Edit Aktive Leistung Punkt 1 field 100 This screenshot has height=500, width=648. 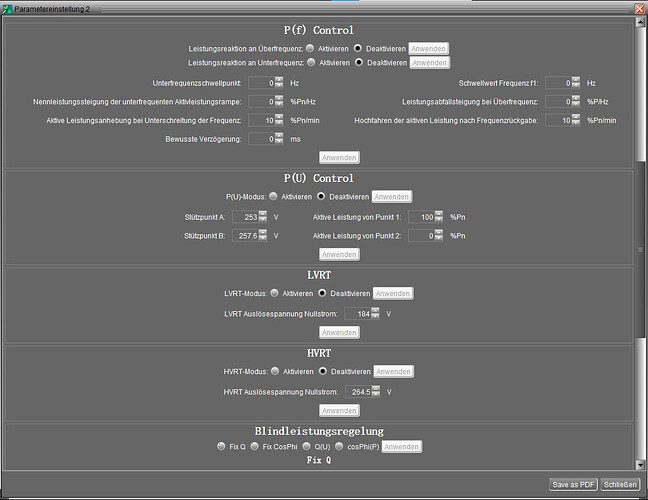pyautogui.click(x=422, y=217)
